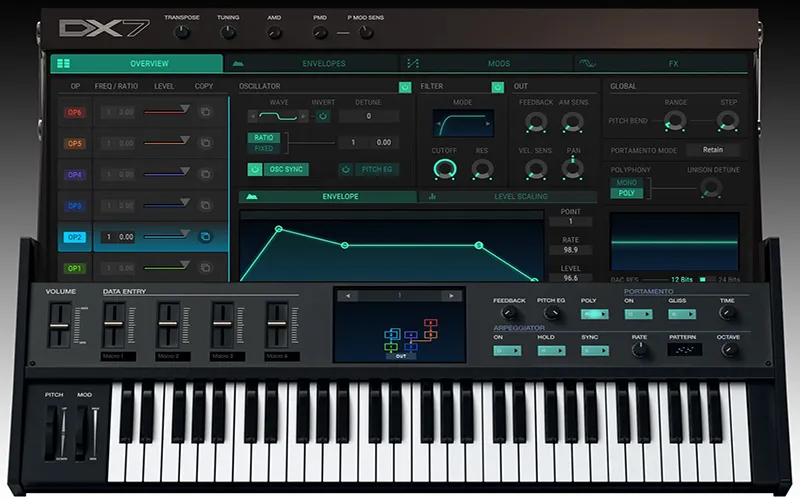
Task: Click the previous algorithm arrow on display
Action: point(347,295)
